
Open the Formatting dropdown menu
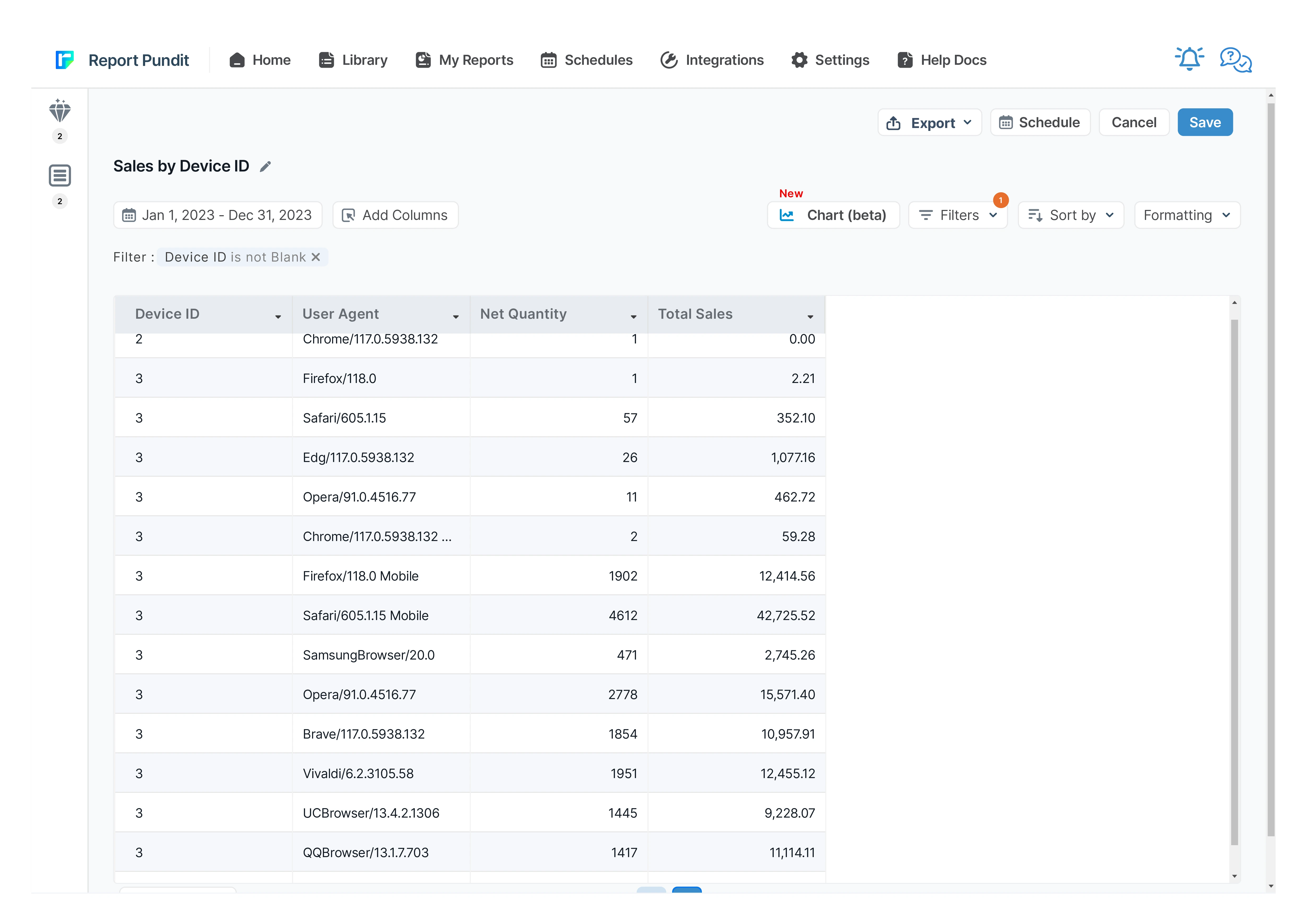tap(1187, 215)
